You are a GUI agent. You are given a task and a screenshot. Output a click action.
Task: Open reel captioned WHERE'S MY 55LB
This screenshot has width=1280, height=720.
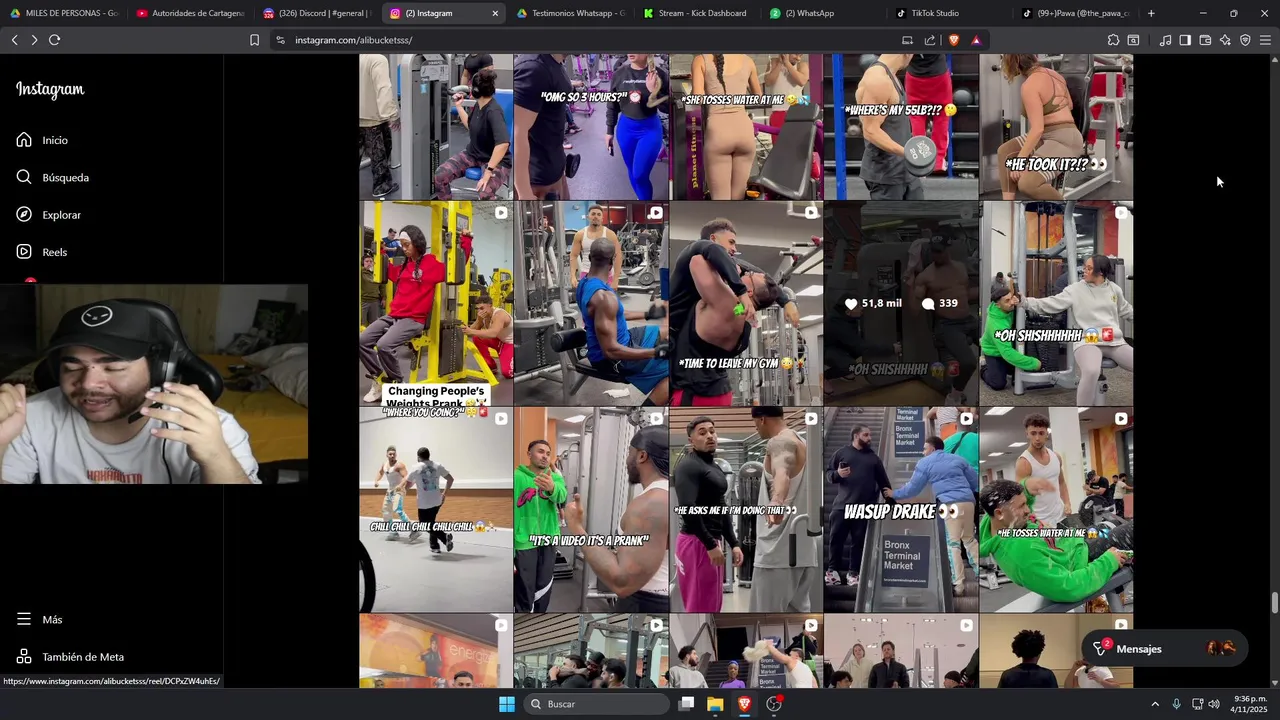pos(901,126)
